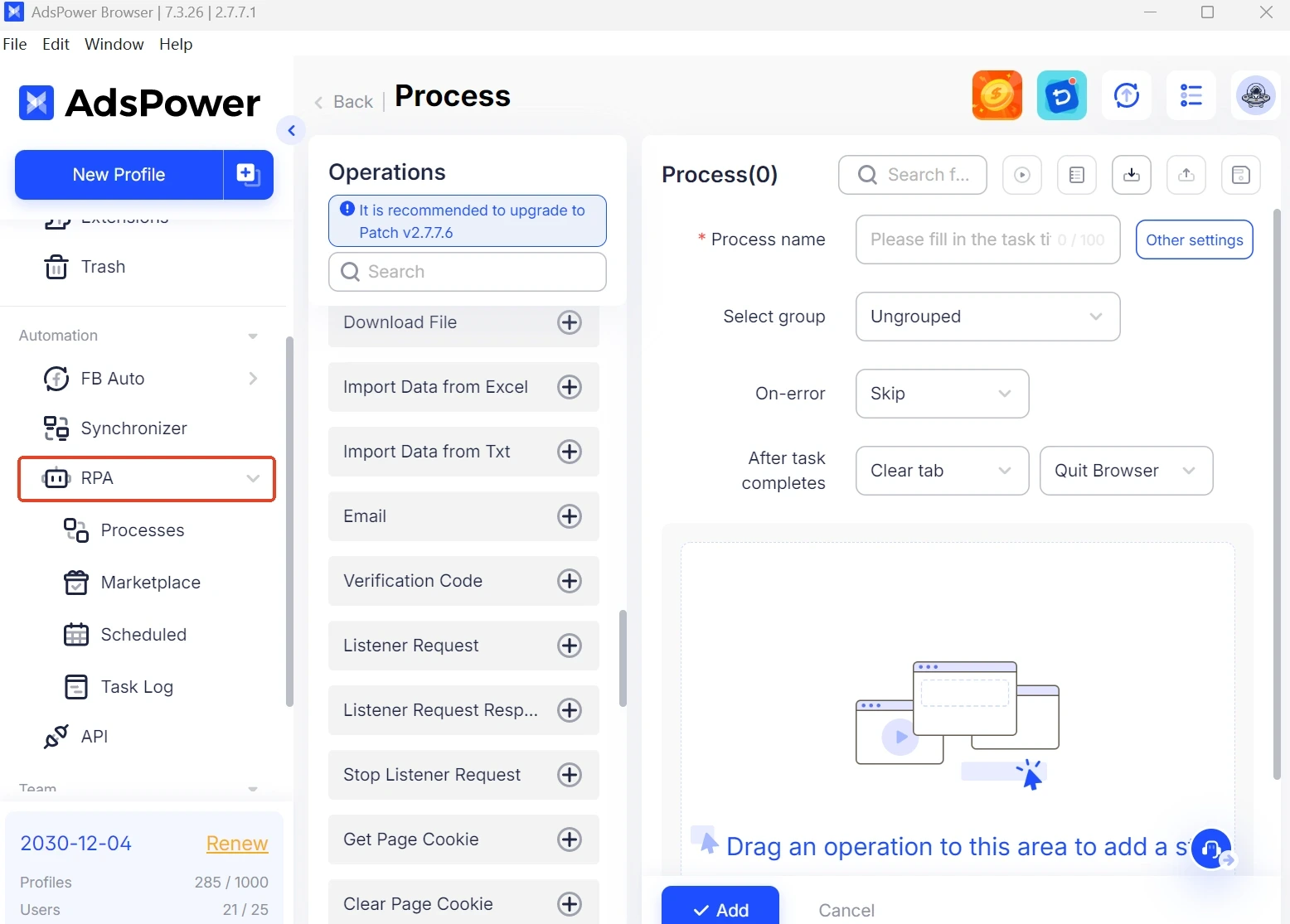Click the Cancel button

click(846, 910)
